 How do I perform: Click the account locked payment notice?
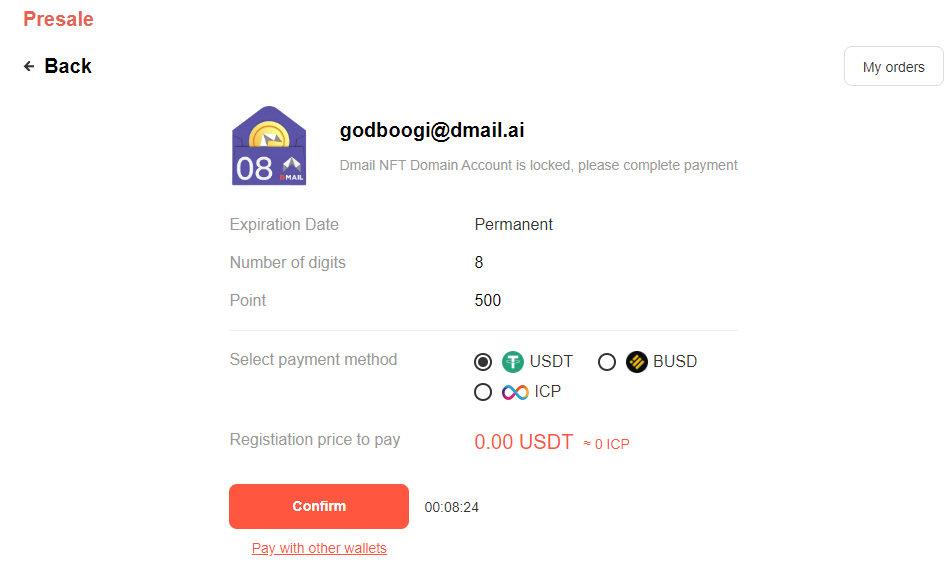coord(538,165)
